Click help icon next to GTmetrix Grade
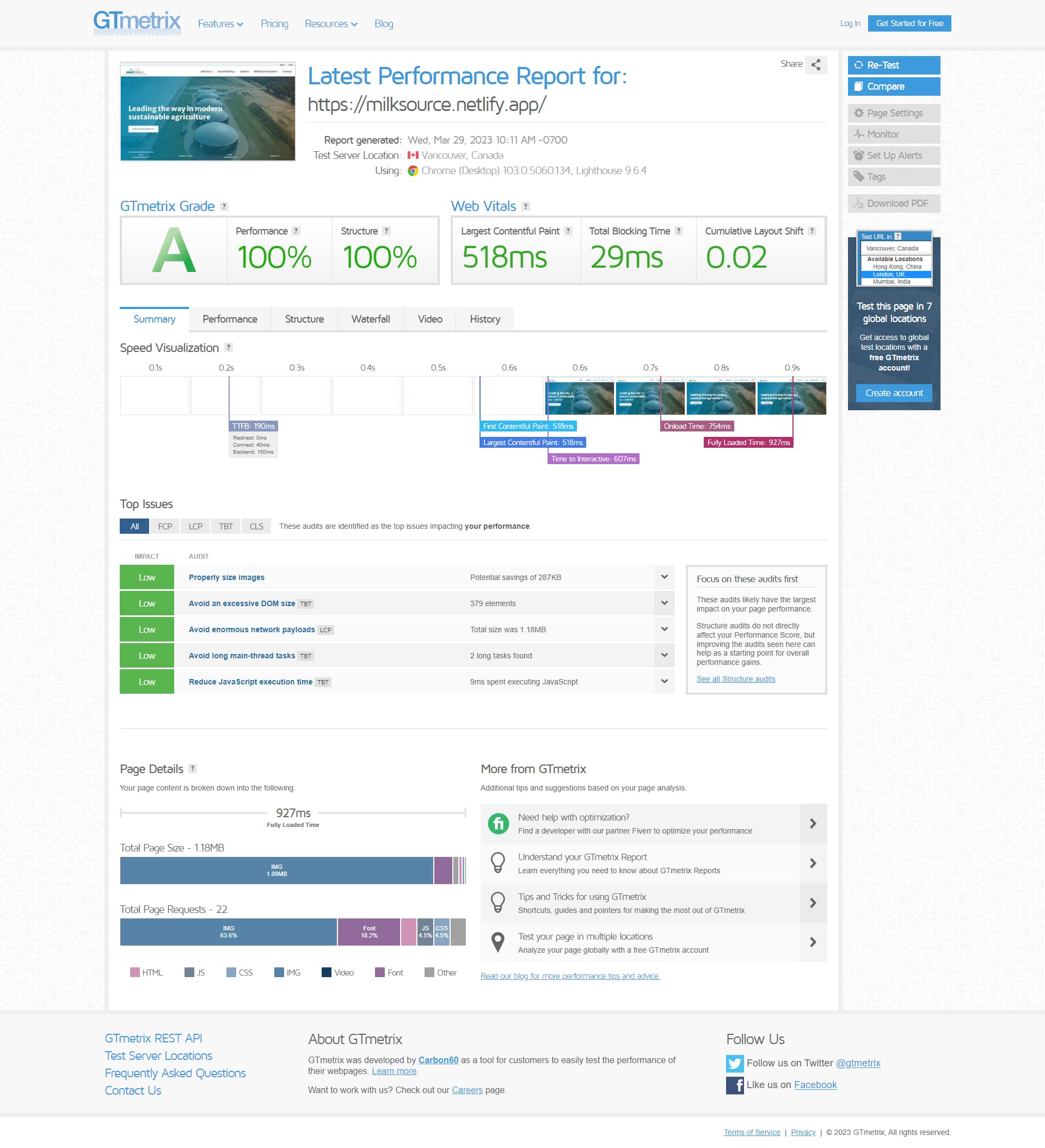 [224, 207]
